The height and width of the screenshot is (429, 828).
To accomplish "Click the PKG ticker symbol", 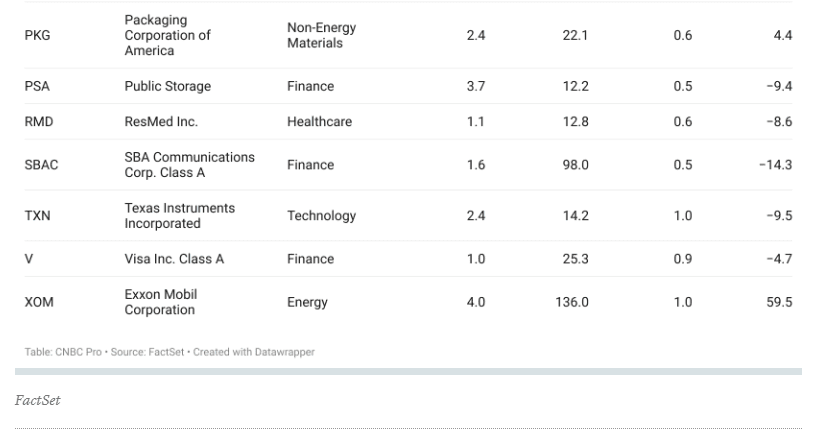I will [37, 35].
